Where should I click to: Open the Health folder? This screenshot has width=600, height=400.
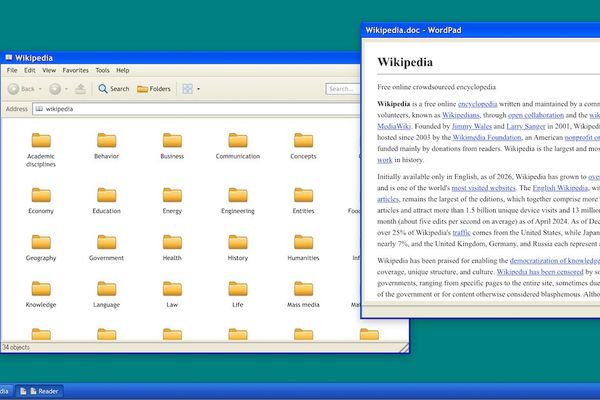click(172, 247)
